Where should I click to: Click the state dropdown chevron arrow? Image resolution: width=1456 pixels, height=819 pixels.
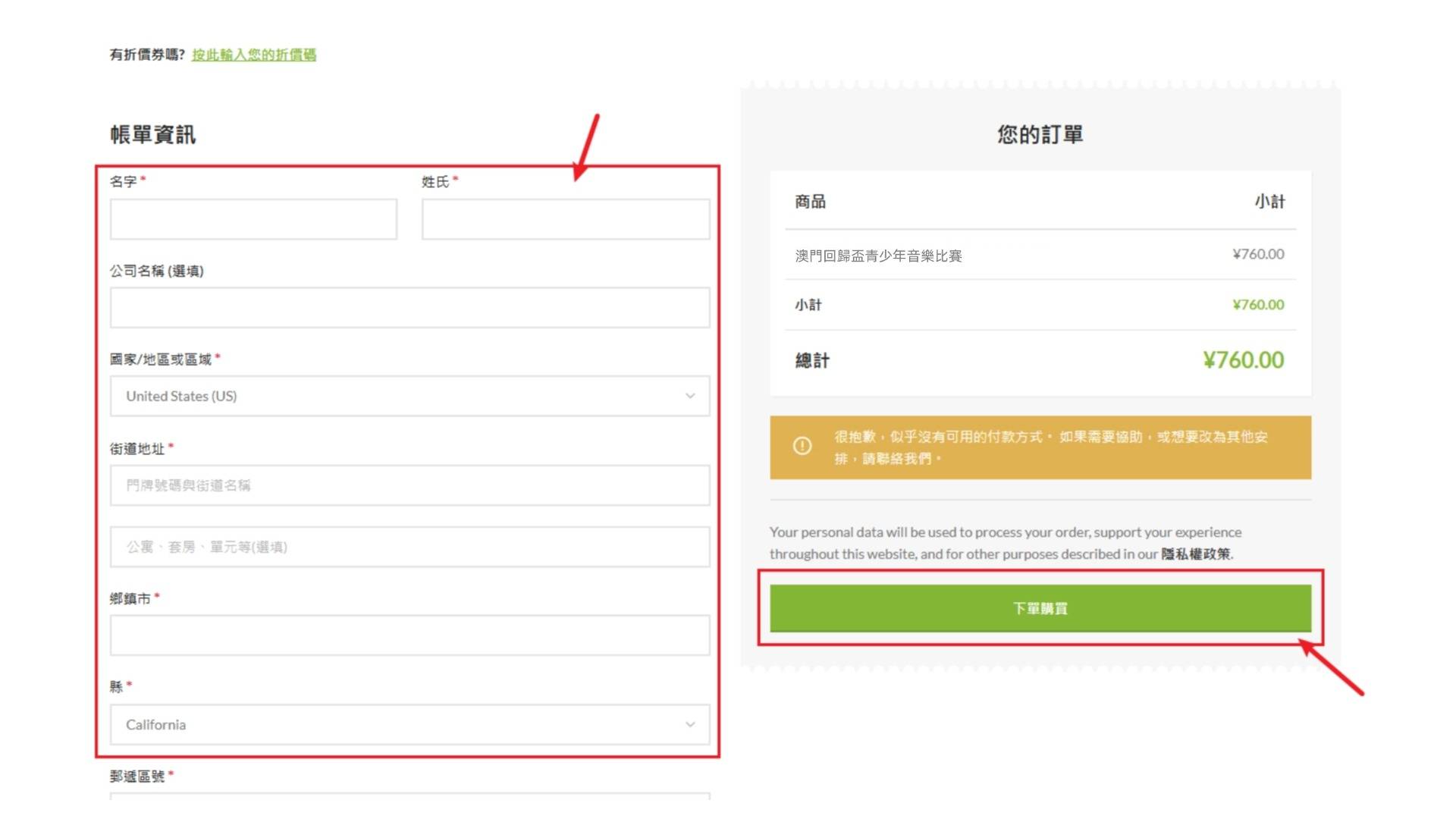click(690, 724)
